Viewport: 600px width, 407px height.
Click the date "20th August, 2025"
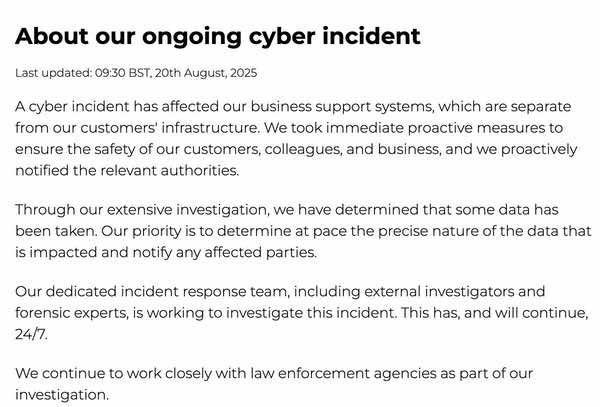point(206,73)
